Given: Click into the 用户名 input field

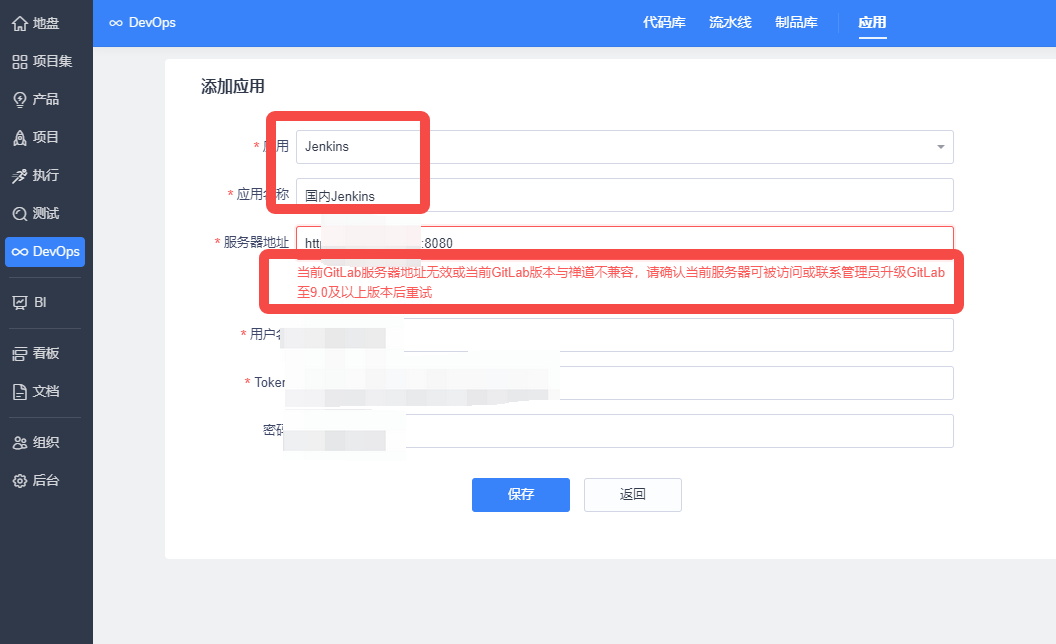Looking at the screenshot, I should pyautogui.click(x=625, y=335).
